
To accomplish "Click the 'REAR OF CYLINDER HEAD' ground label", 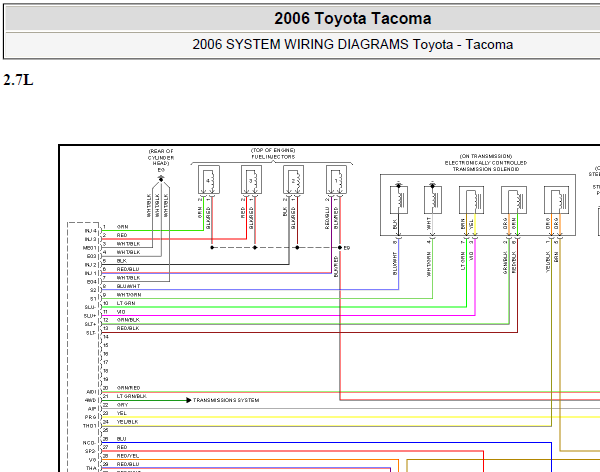I will pyautogui.click(x=161, y=157).
